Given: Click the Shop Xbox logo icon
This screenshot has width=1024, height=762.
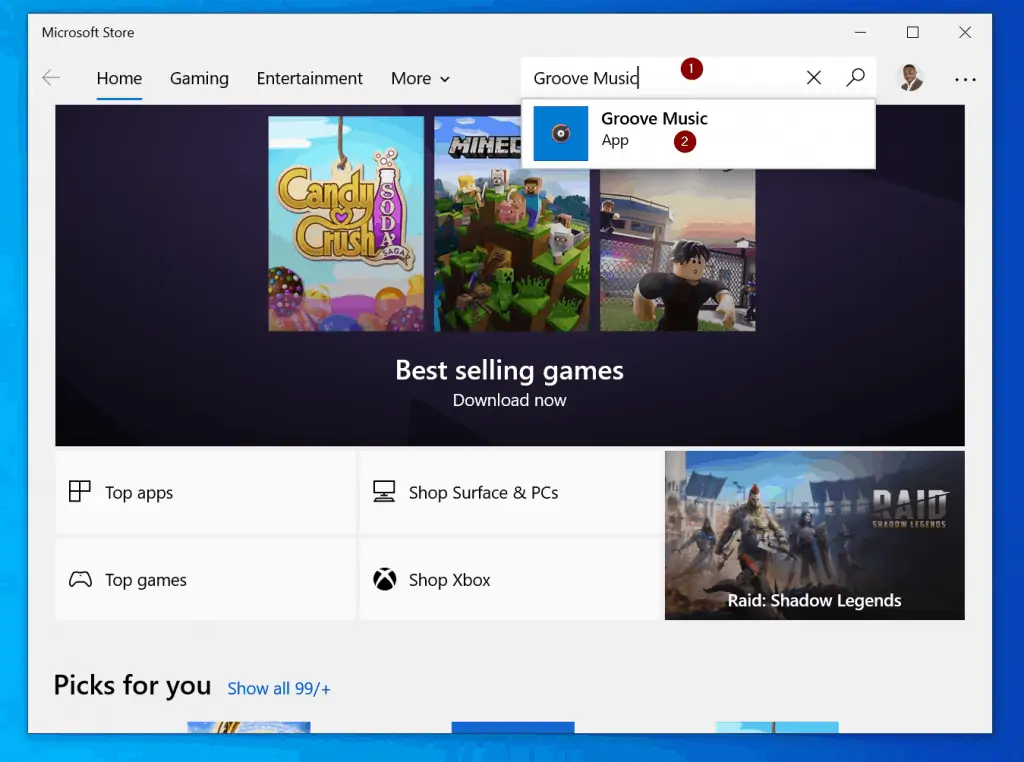Looking at the screenshot, I should click(x=385, y=579).
